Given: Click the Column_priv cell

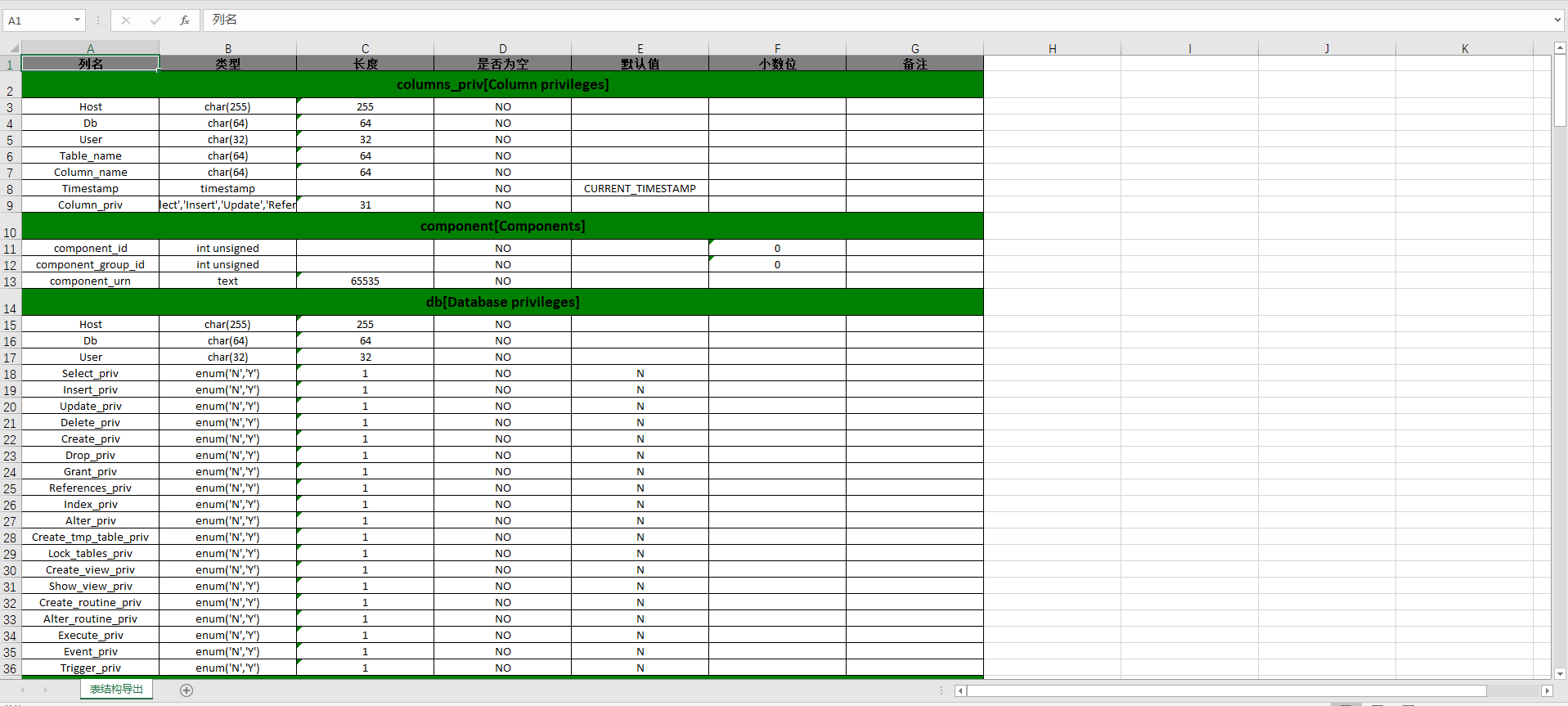Looking at the screenshot, I should pos(91,205).
